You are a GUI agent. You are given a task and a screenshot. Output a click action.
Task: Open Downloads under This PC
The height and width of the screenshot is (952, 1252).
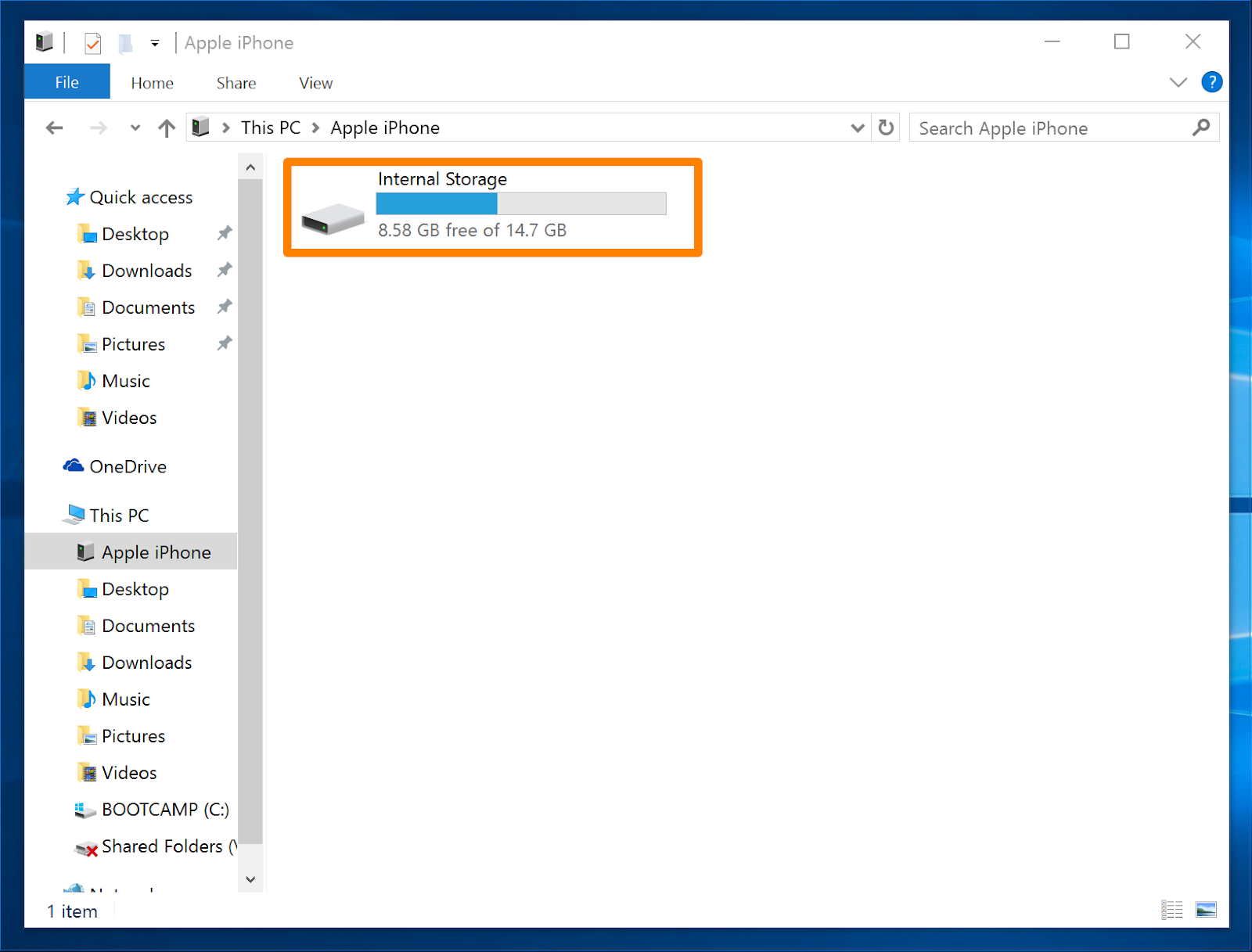point(135,663)
